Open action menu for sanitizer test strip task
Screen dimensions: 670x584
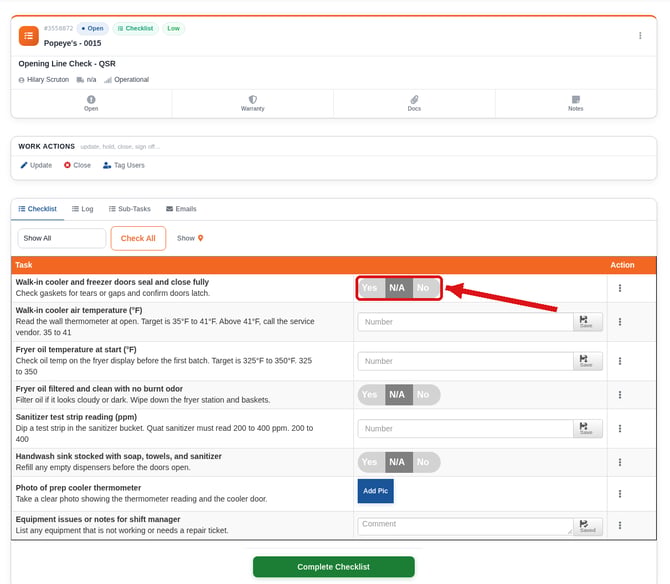tap(620, 428)
